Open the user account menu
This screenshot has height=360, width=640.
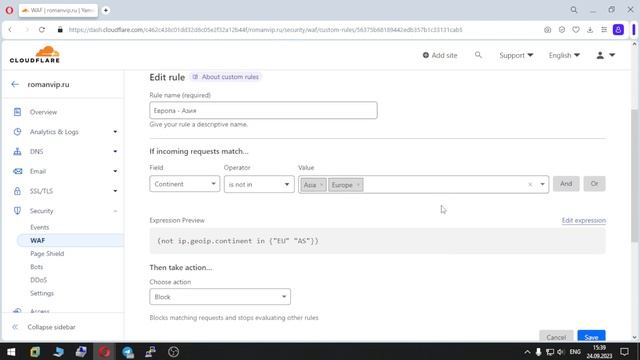606,55
